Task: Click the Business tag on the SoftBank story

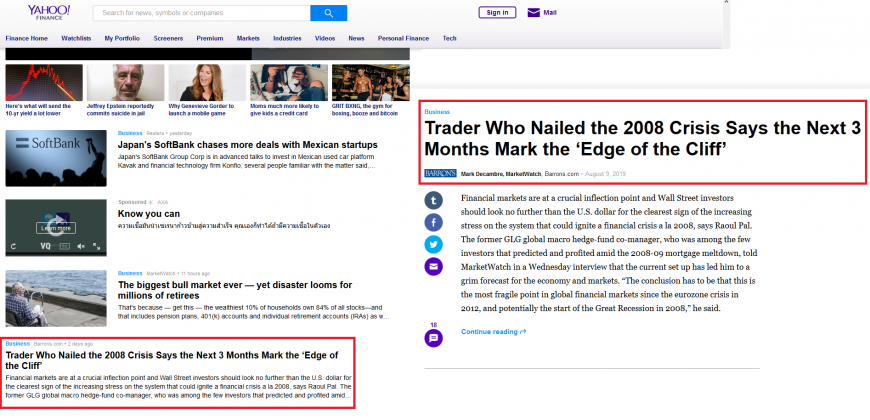Action: tap(130, 133)
